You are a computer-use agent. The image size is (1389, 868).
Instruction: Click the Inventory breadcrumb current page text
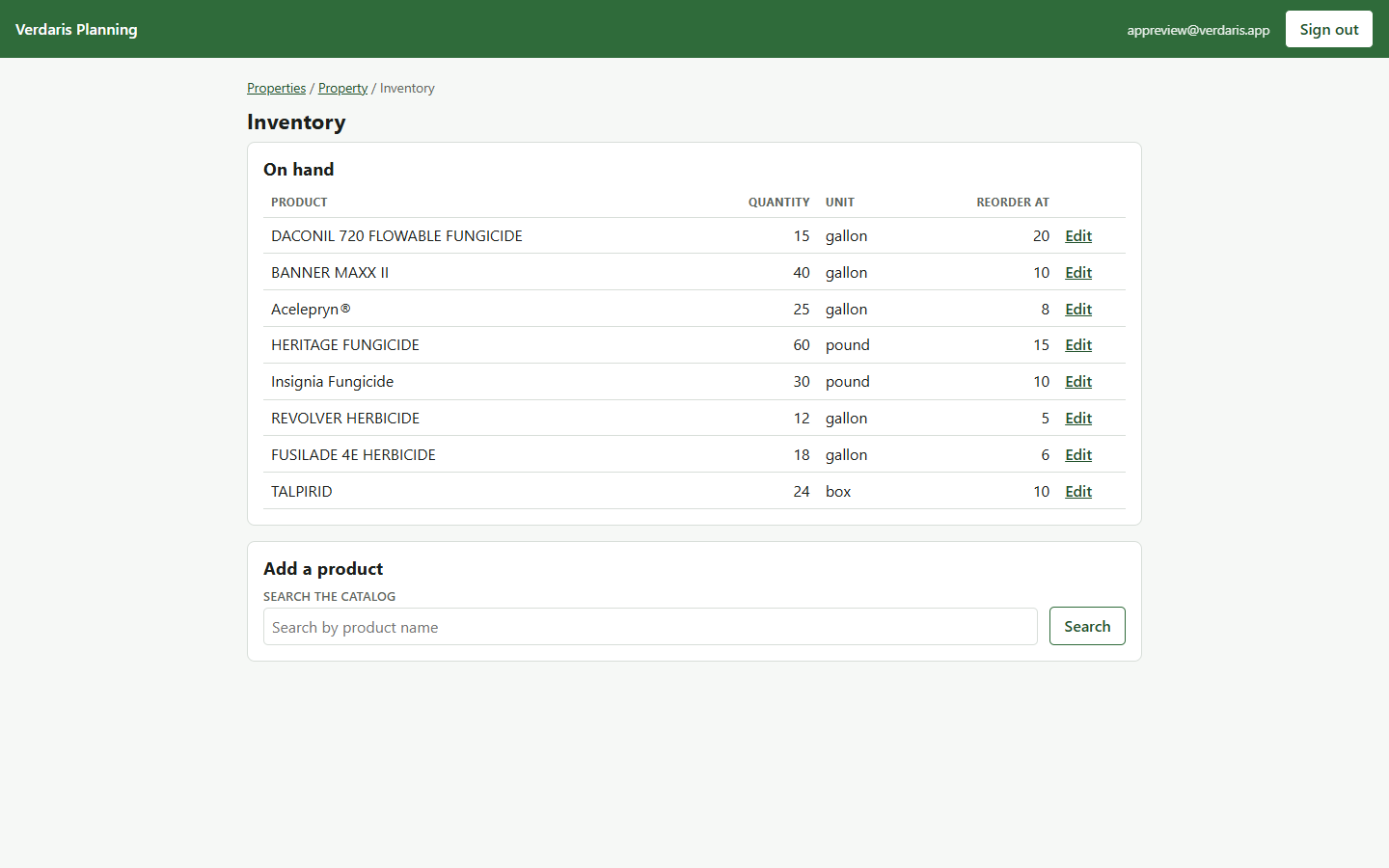click(407, 88)
